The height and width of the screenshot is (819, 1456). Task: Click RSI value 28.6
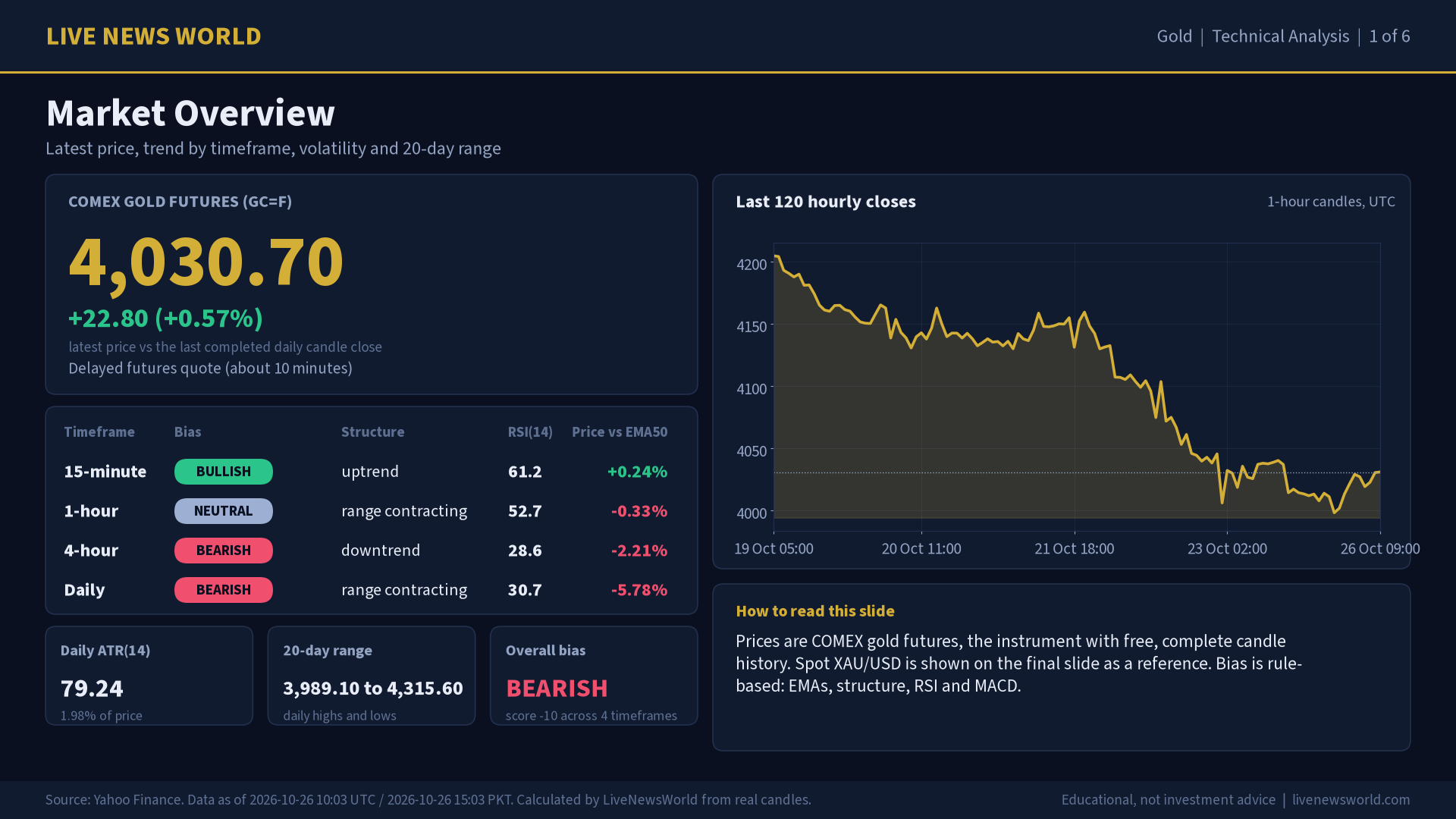pyautogui.click(x=525, y=551)
